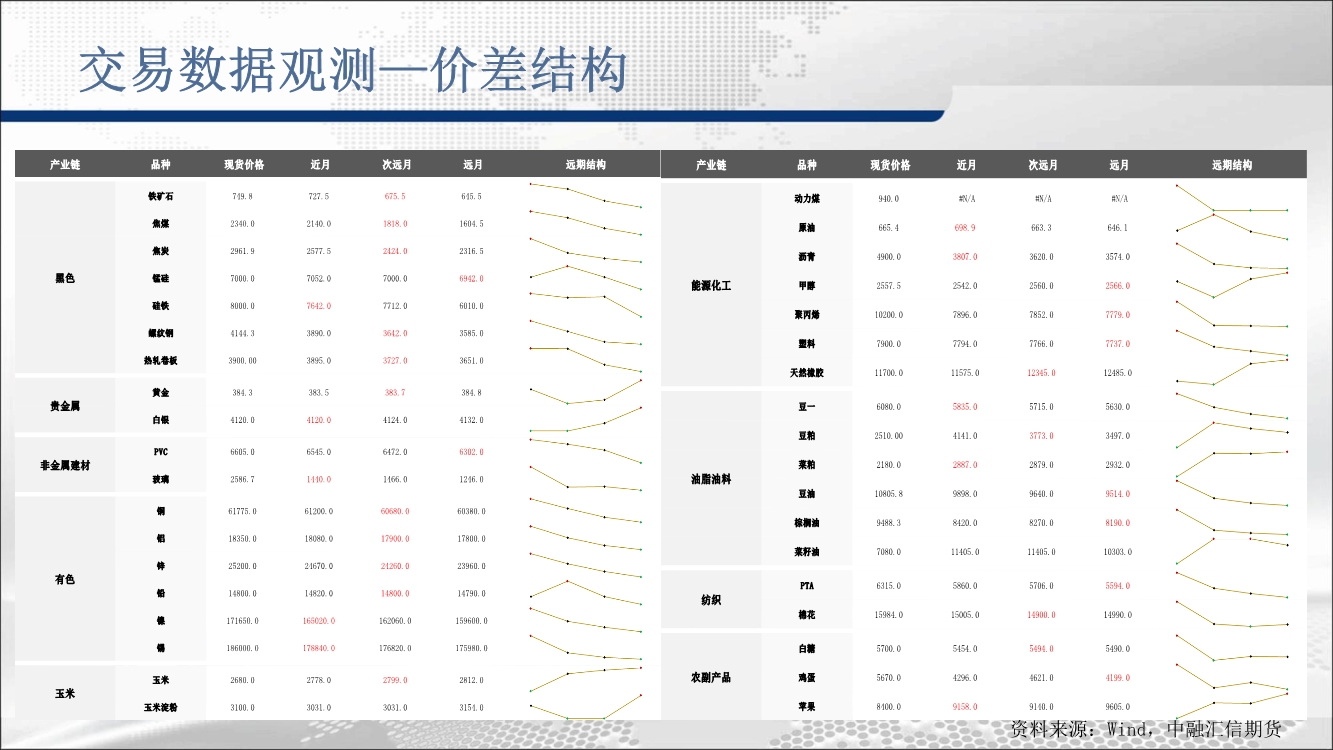
Task: Select the 11700.0 spot price cell
Action: tap(888, 373)
